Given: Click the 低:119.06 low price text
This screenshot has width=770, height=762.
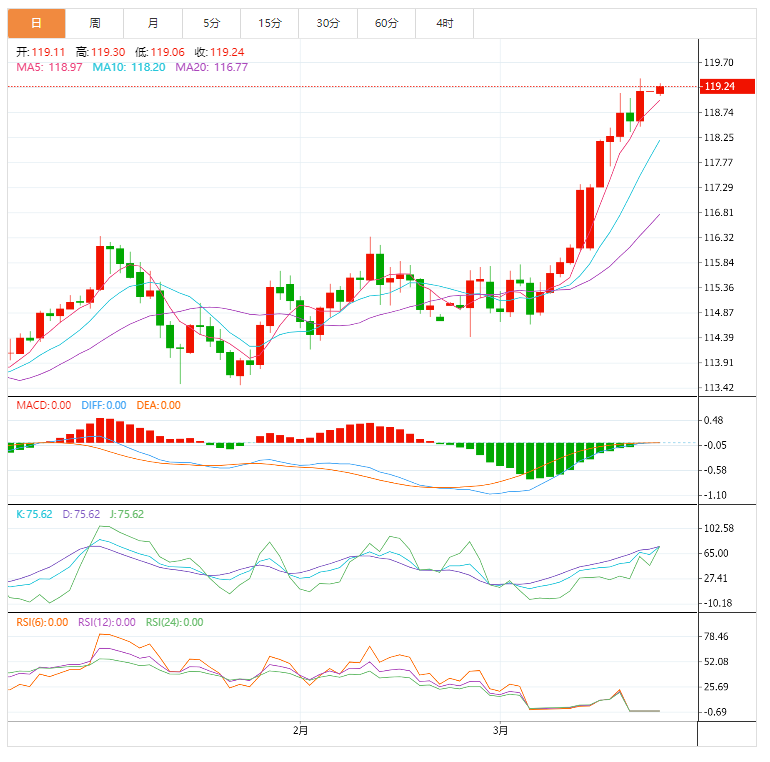Looking at the screenshot, I should click(x=160, y=52).
